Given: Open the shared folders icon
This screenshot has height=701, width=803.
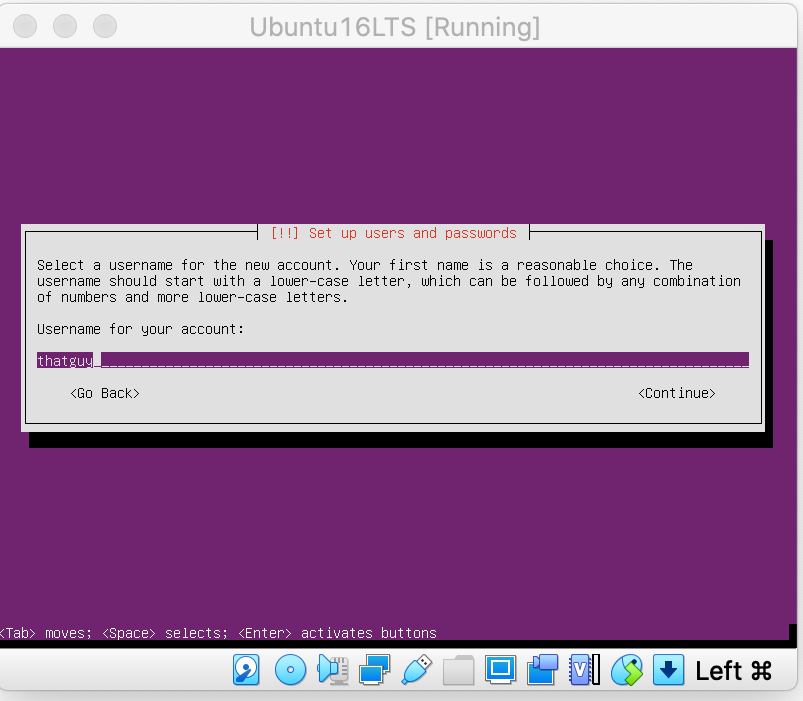Looking at the screenshot, I should tap(458, 669).
